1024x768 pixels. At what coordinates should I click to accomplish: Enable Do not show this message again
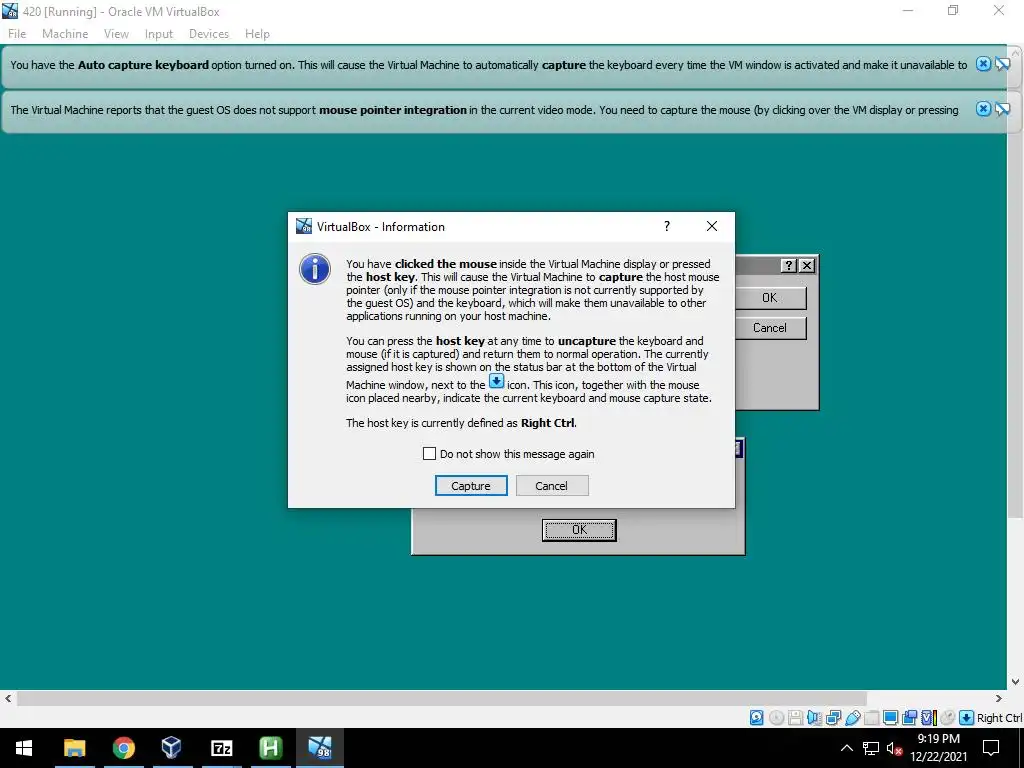(429, 453)
